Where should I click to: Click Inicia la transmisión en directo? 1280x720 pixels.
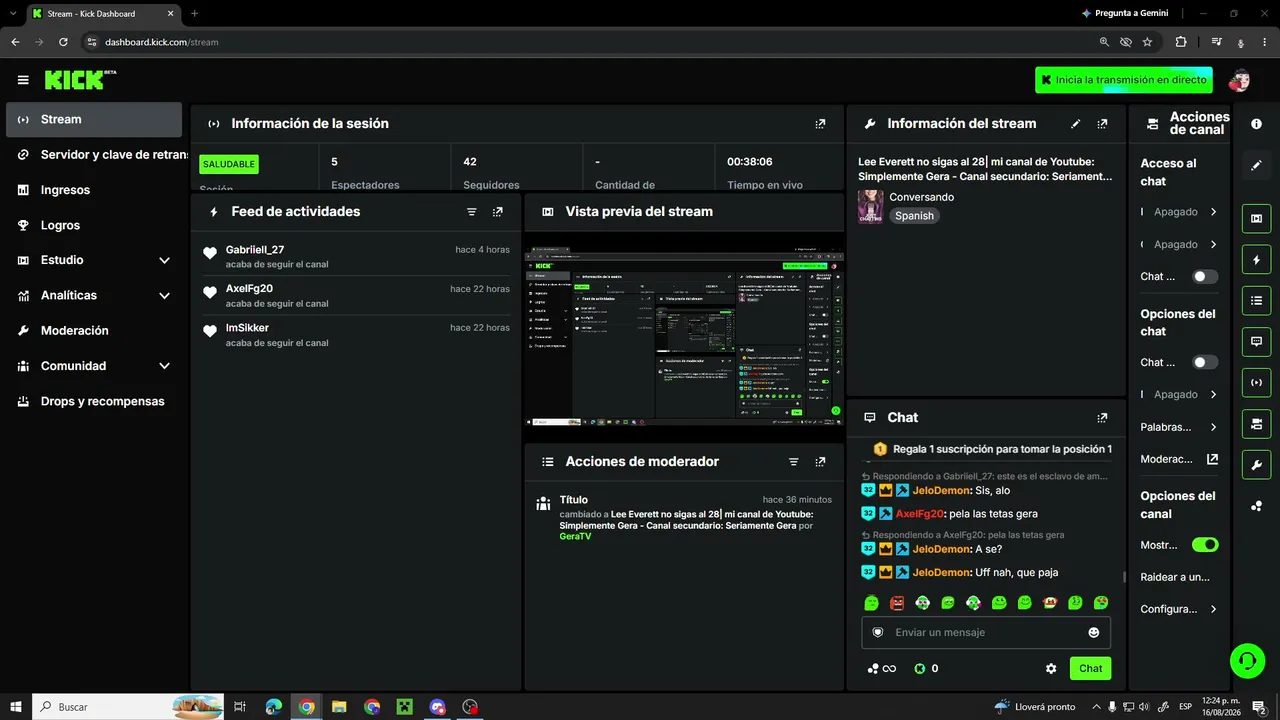point(1124,80)
